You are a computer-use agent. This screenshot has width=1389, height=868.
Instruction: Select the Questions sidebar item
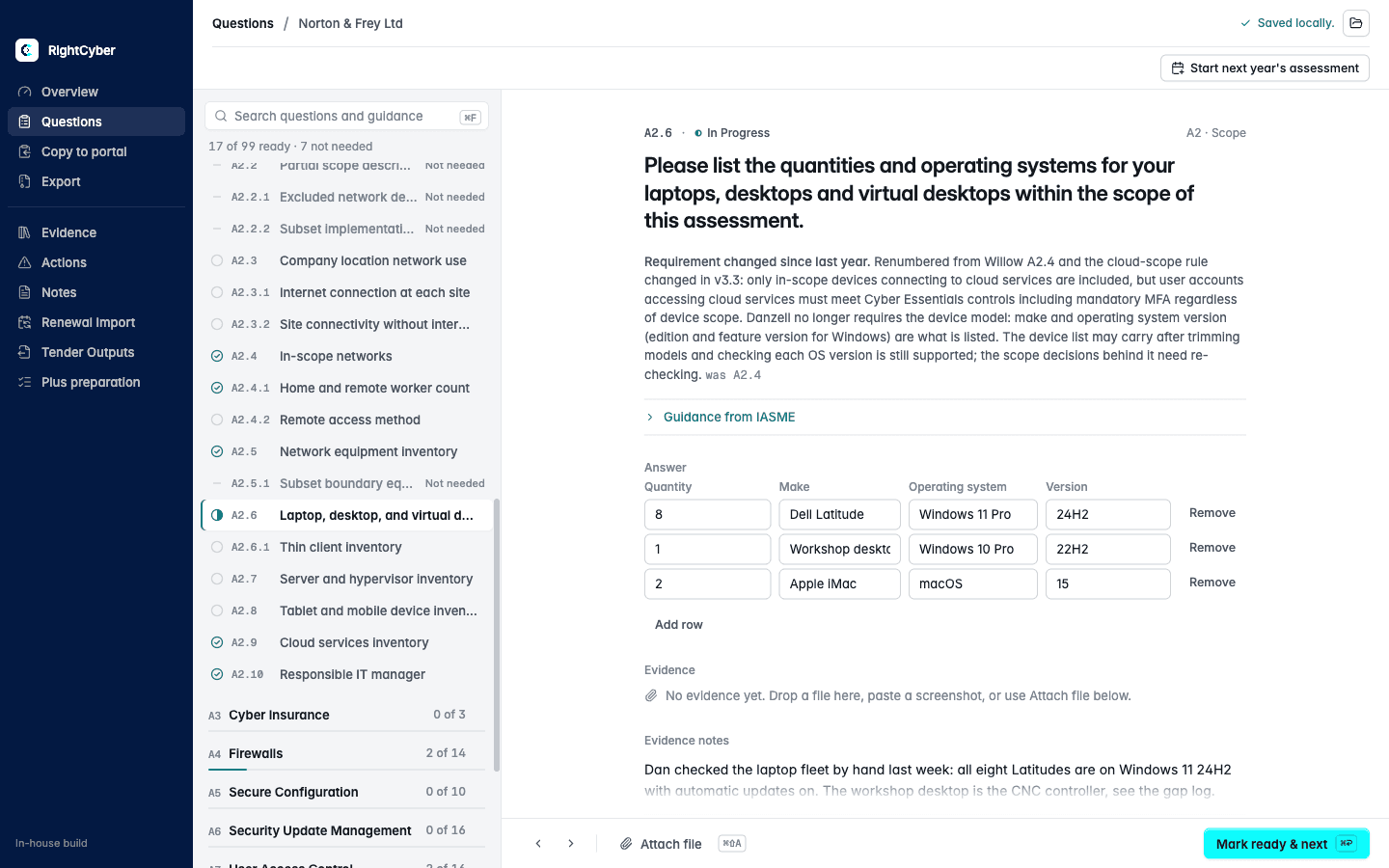click(x=96, y=122)
